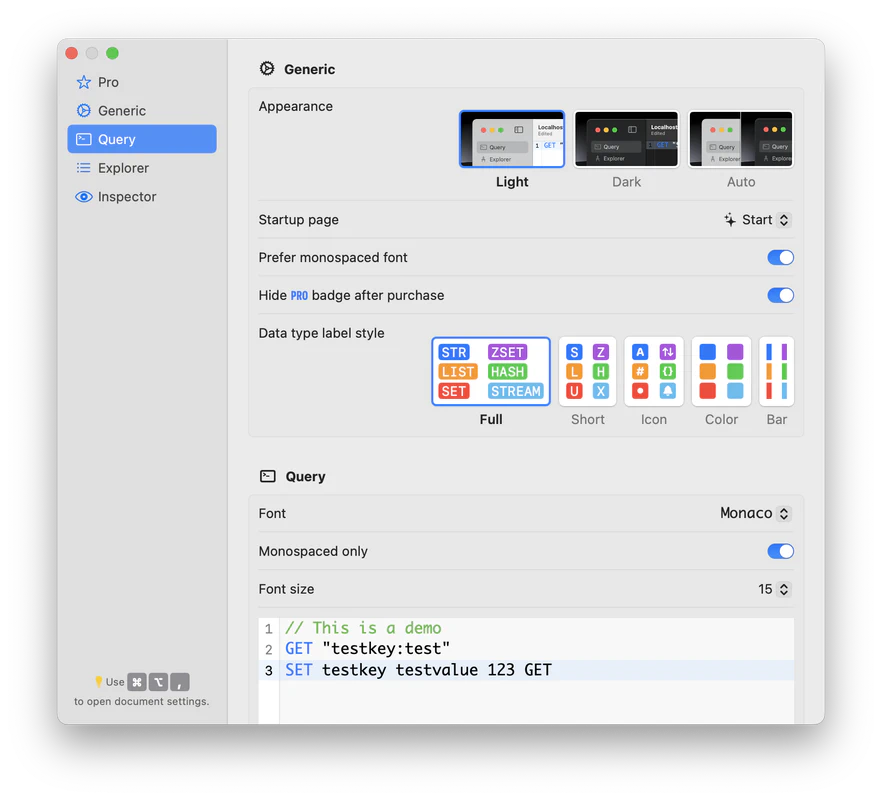Switch to the Query settings tab

(x=141, y=139)
